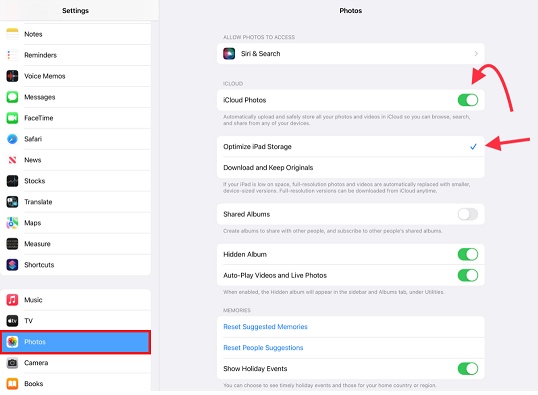Image resolution: width=538 pixels, height=395 pixels.
Task: Click the iCloud Photos label text
Action: [245, 100]
